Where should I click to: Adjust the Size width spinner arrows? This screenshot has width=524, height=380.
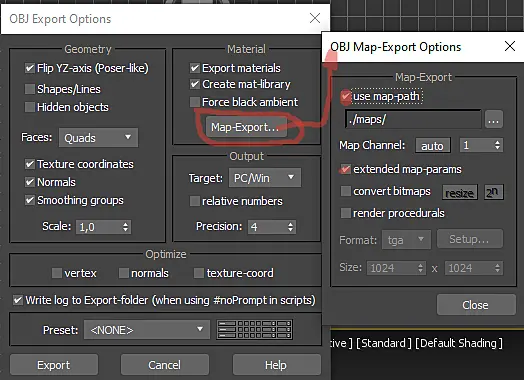click(421, 268)
